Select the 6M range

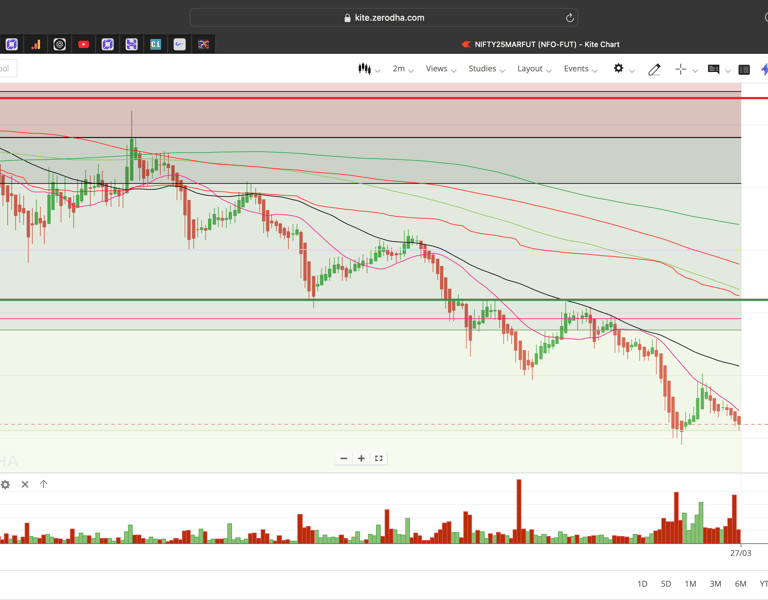(740, 584)
